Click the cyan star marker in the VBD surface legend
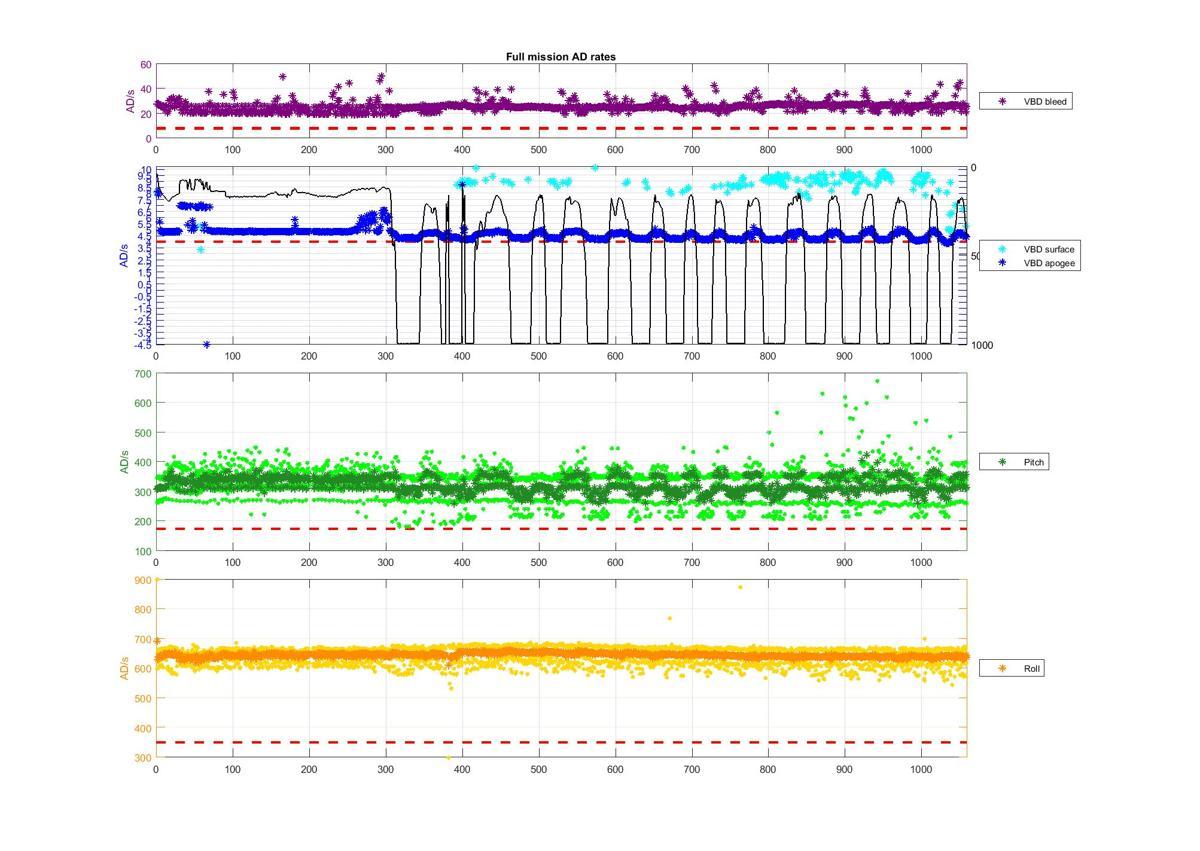The height and width of the screenshot is (851, 1200). pyautogui.click(x=1002, y=248)
